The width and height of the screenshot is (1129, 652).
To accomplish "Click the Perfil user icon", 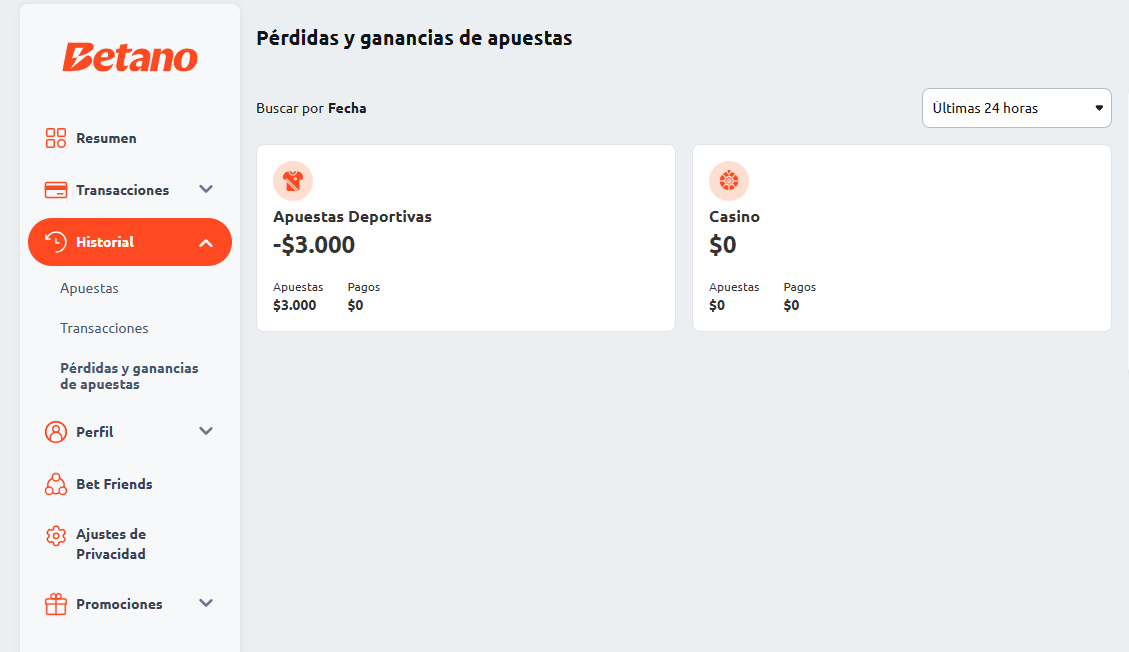I will (55, 432).
